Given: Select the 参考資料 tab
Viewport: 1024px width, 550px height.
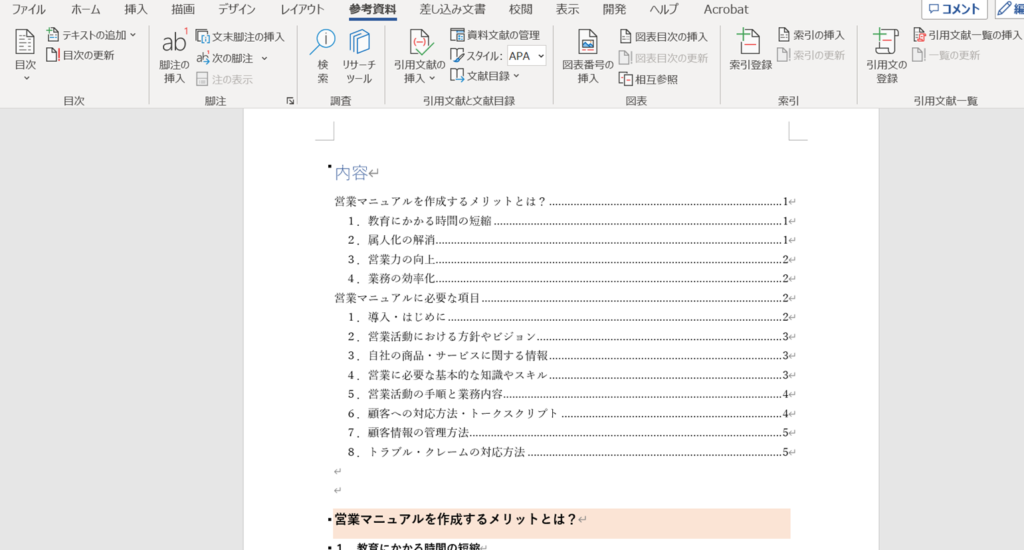Looking at the screenshot, I should tap(372, 9).
